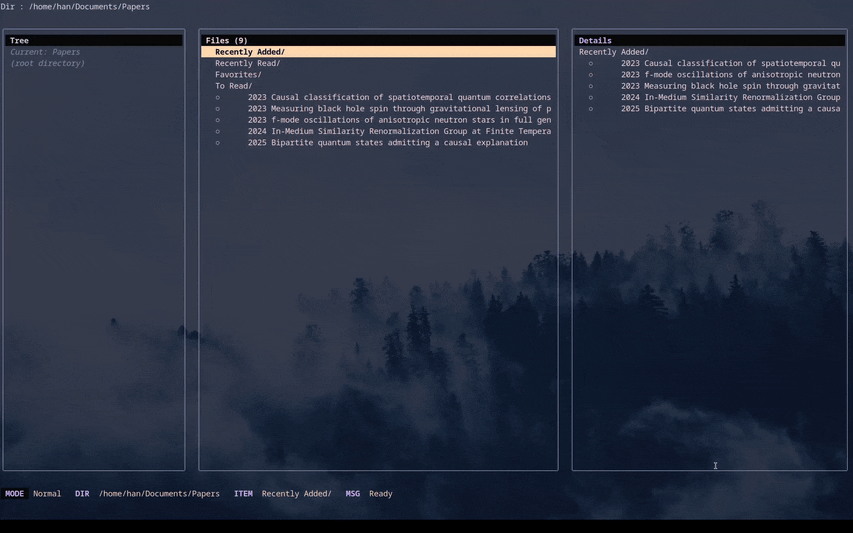Click the Tree panel header

(x=94, y=40)
